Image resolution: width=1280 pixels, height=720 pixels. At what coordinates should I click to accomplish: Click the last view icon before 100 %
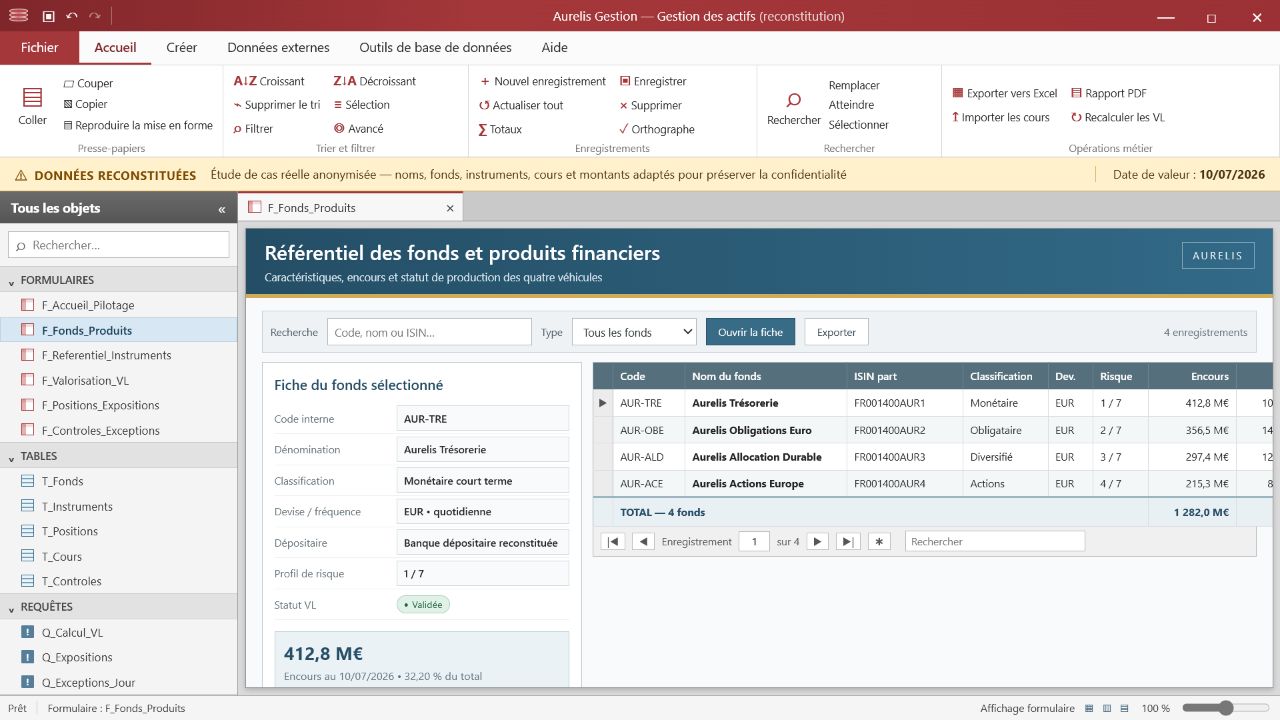(1125, 708)
